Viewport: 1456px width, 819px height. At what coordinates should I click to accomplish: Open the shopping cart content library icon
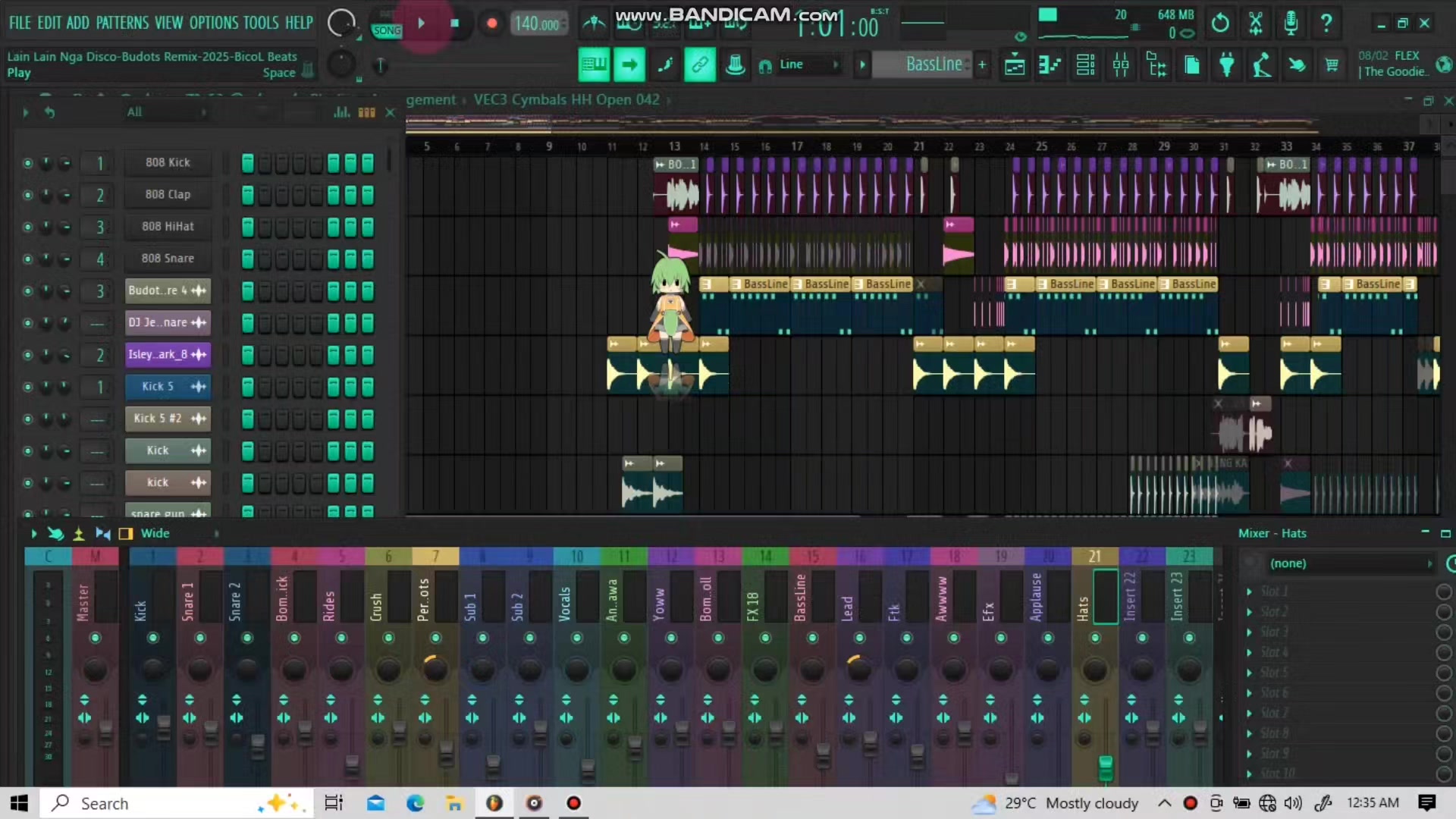(x=1332, y=66)
